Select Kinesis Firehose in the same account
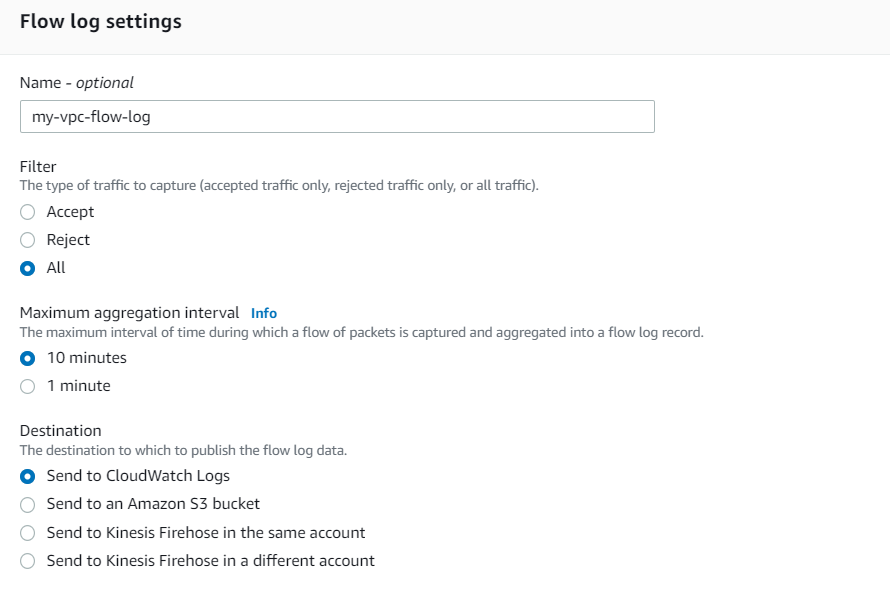The width and height of the screenshot is (890, 593). (27, 533)
